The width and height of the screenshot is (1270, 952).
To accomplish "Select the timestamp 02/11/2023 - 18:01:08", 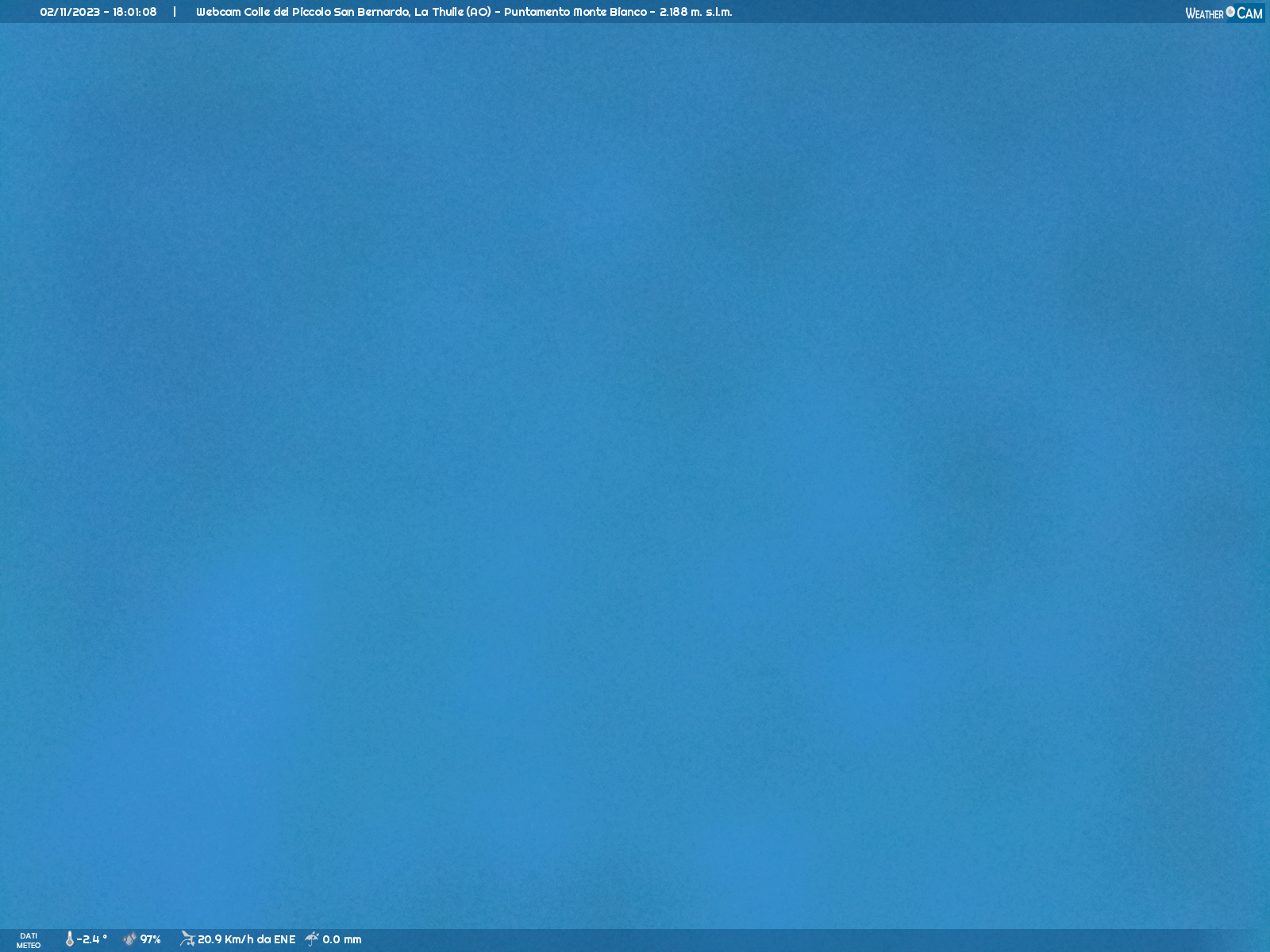I will [98, 12].
